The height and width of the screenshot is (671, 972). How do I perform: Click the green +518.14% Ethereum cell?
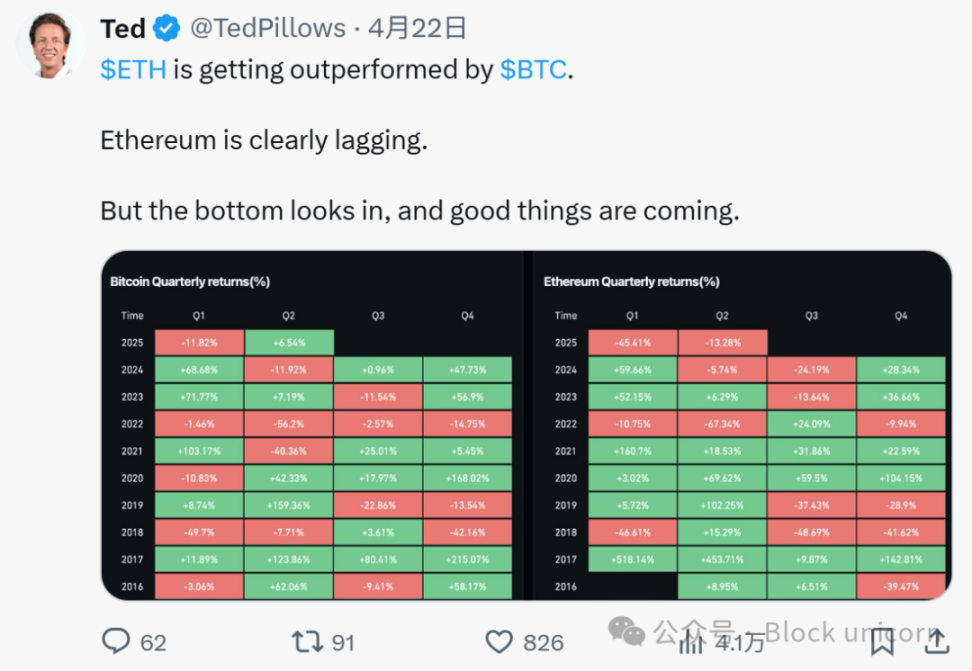pos(632,559)
